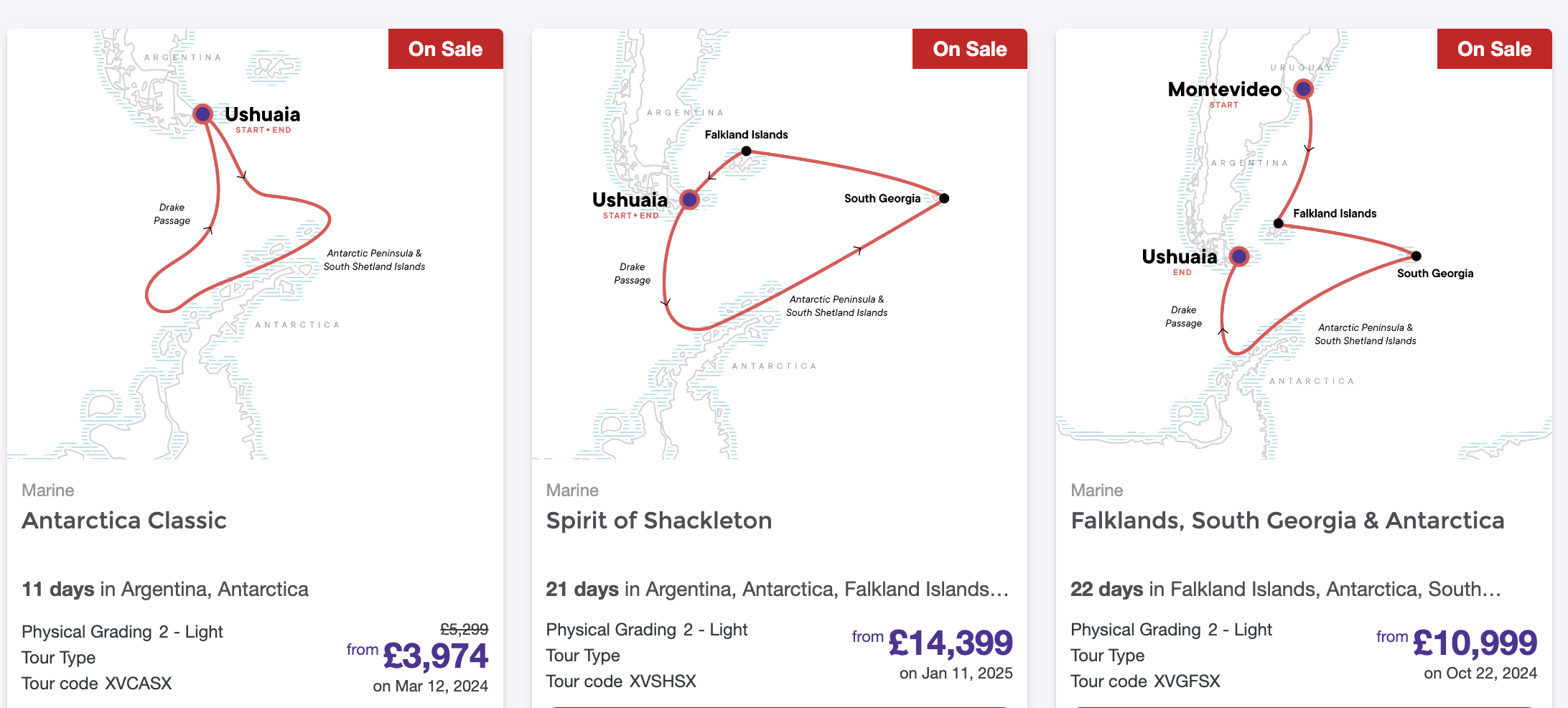Image resolution: width=1568 pixels, height=708 pixels.
Task: Click Ushuaia marker on Spirit of Shackleton map
Action: 689,199
